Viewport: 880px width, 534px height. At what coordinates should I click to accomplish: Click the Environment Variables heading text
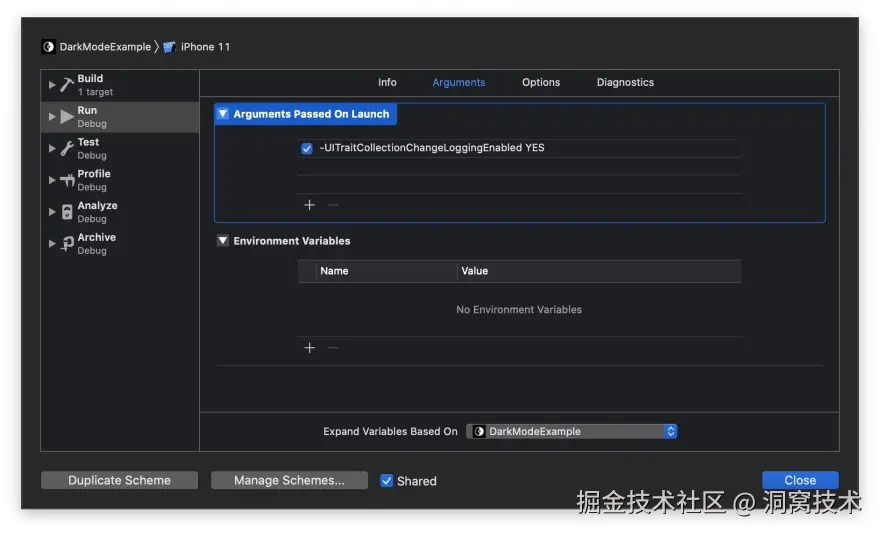[x=291, y=241]
